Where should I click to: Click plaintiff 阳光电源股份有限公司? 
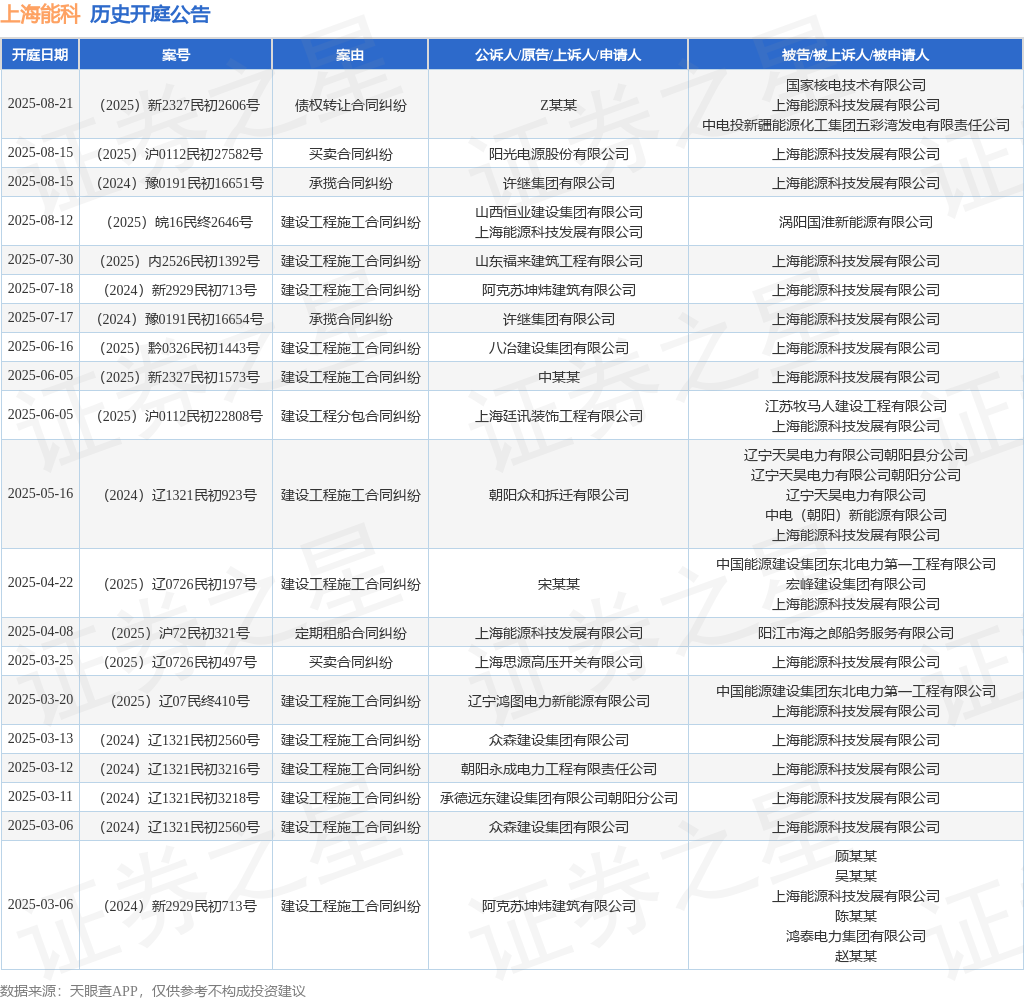coord(558,154)
